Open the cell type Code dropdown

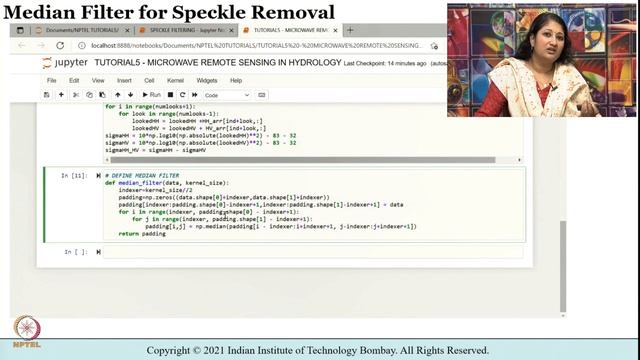[x=227, y=95]
